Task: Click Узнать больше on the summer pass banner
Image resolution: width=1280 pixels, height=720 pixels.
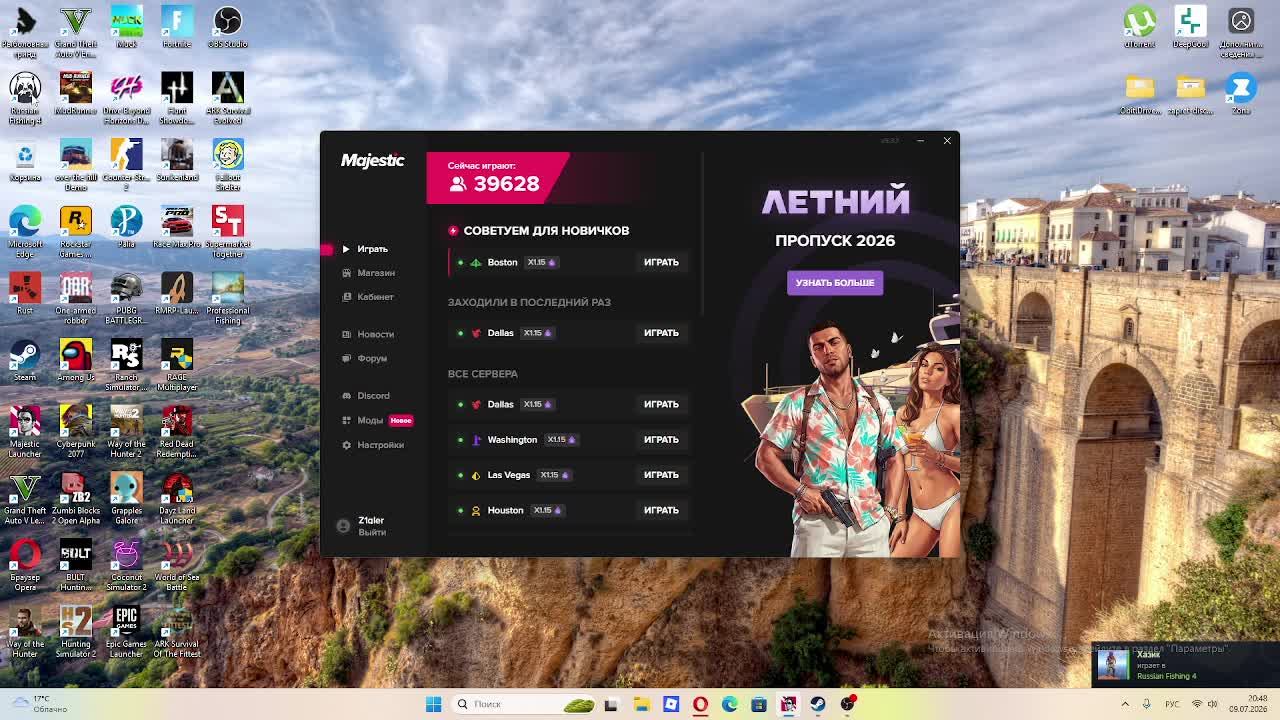Action: coord(835,283)
